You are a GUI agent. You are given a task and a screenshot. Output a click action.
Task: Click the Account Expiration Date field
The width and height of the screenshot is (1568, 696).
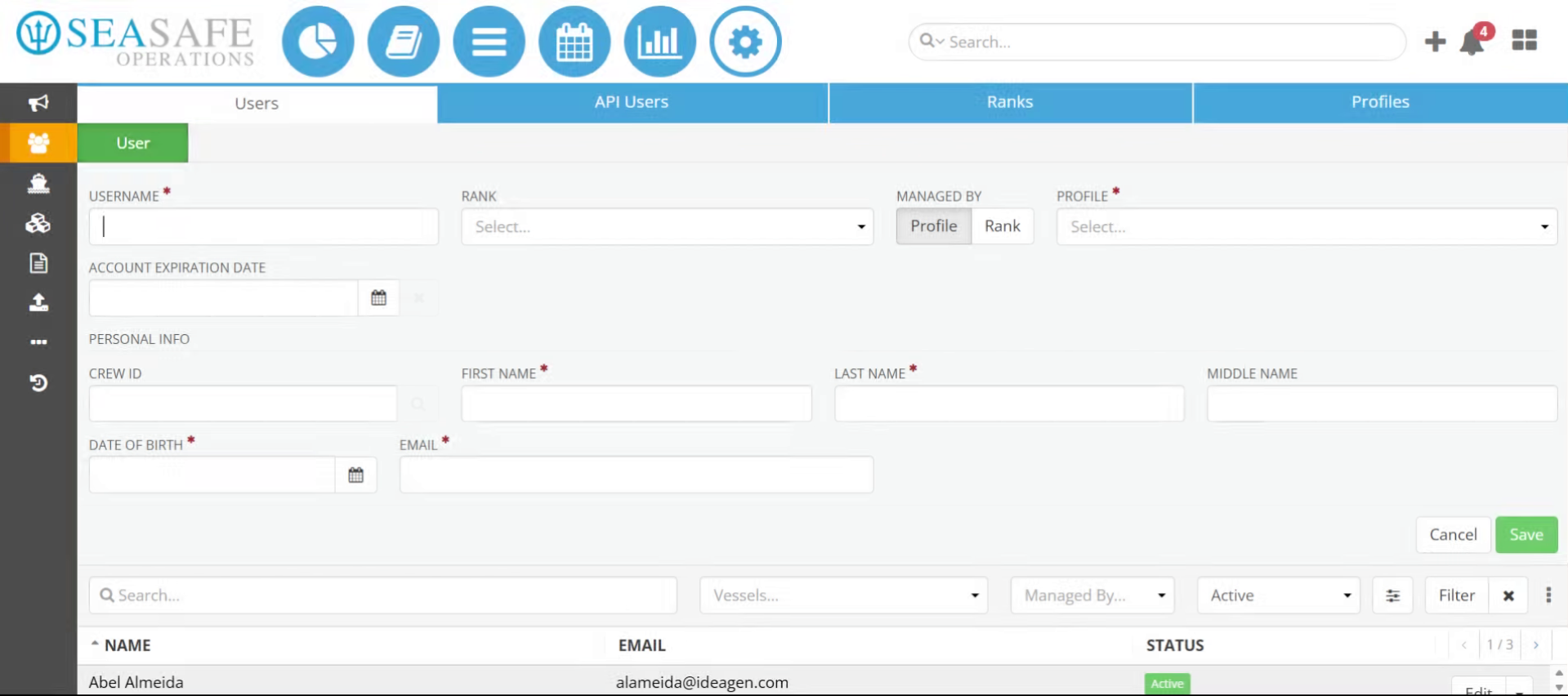pyautogui.click(x=223, y=298)
